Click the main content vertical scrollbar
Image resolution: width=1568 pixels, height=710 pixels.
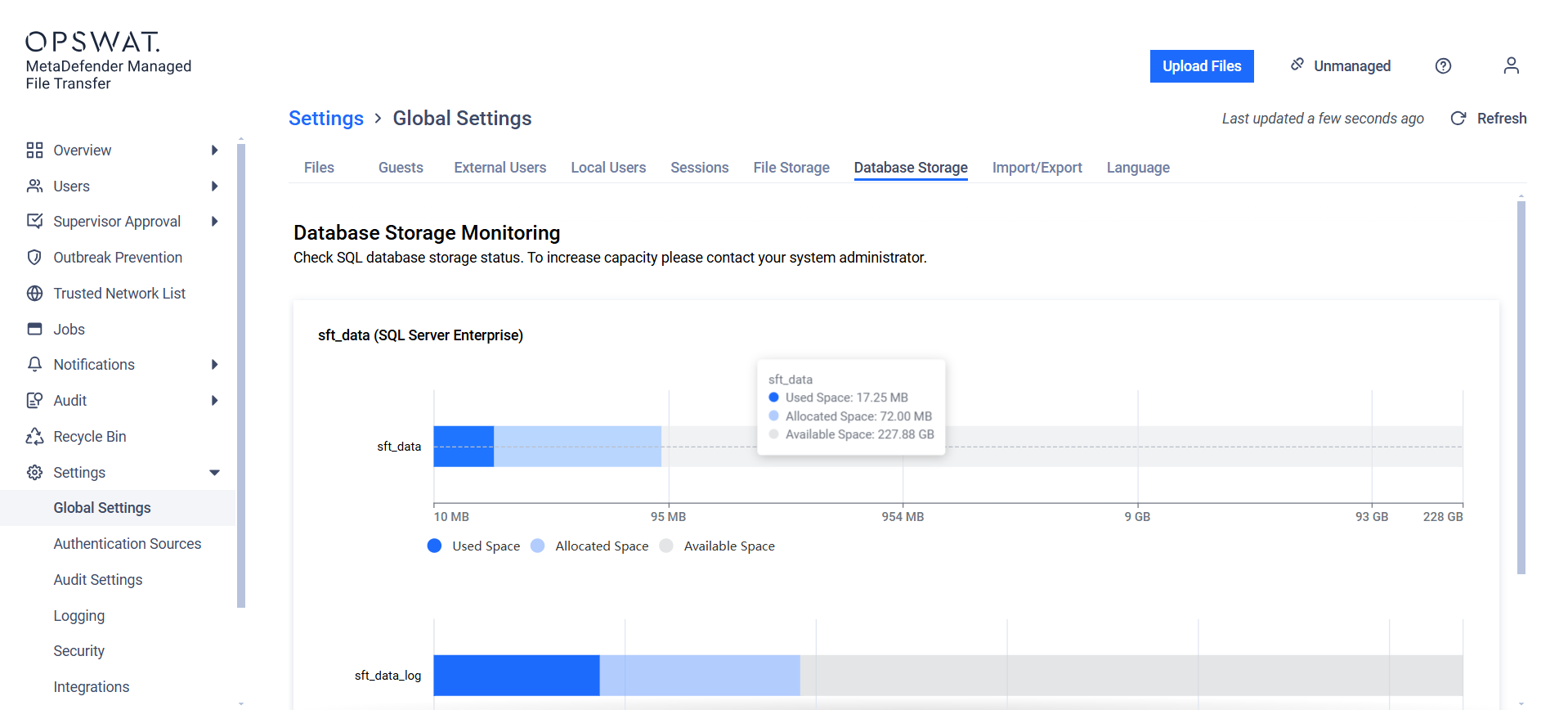(x=1521, y=388)
